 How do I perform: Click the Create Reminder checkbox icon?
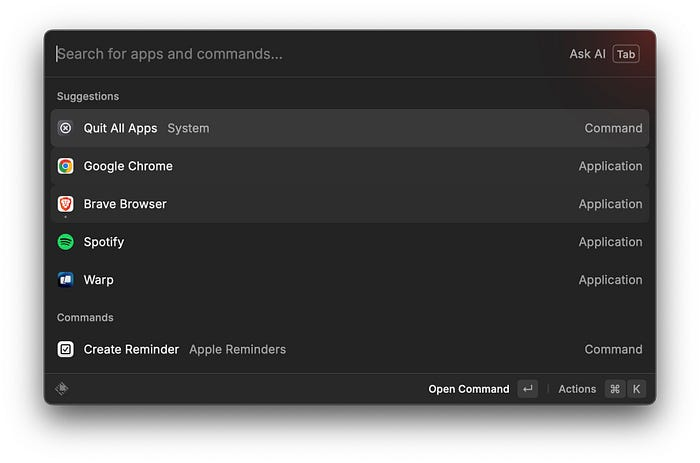pyautogui.click(x=65, y=349)
